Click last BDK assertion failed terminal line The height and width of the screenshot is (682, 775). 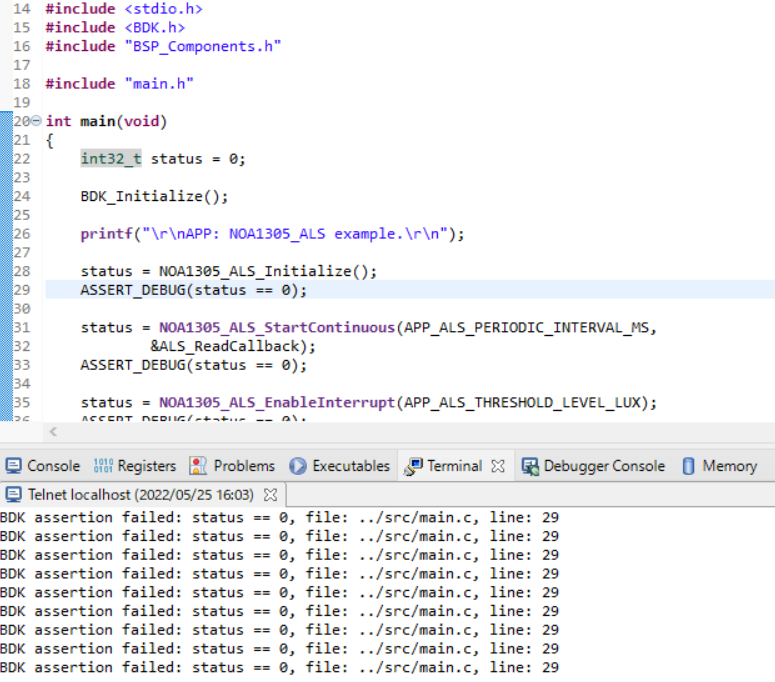279,668
